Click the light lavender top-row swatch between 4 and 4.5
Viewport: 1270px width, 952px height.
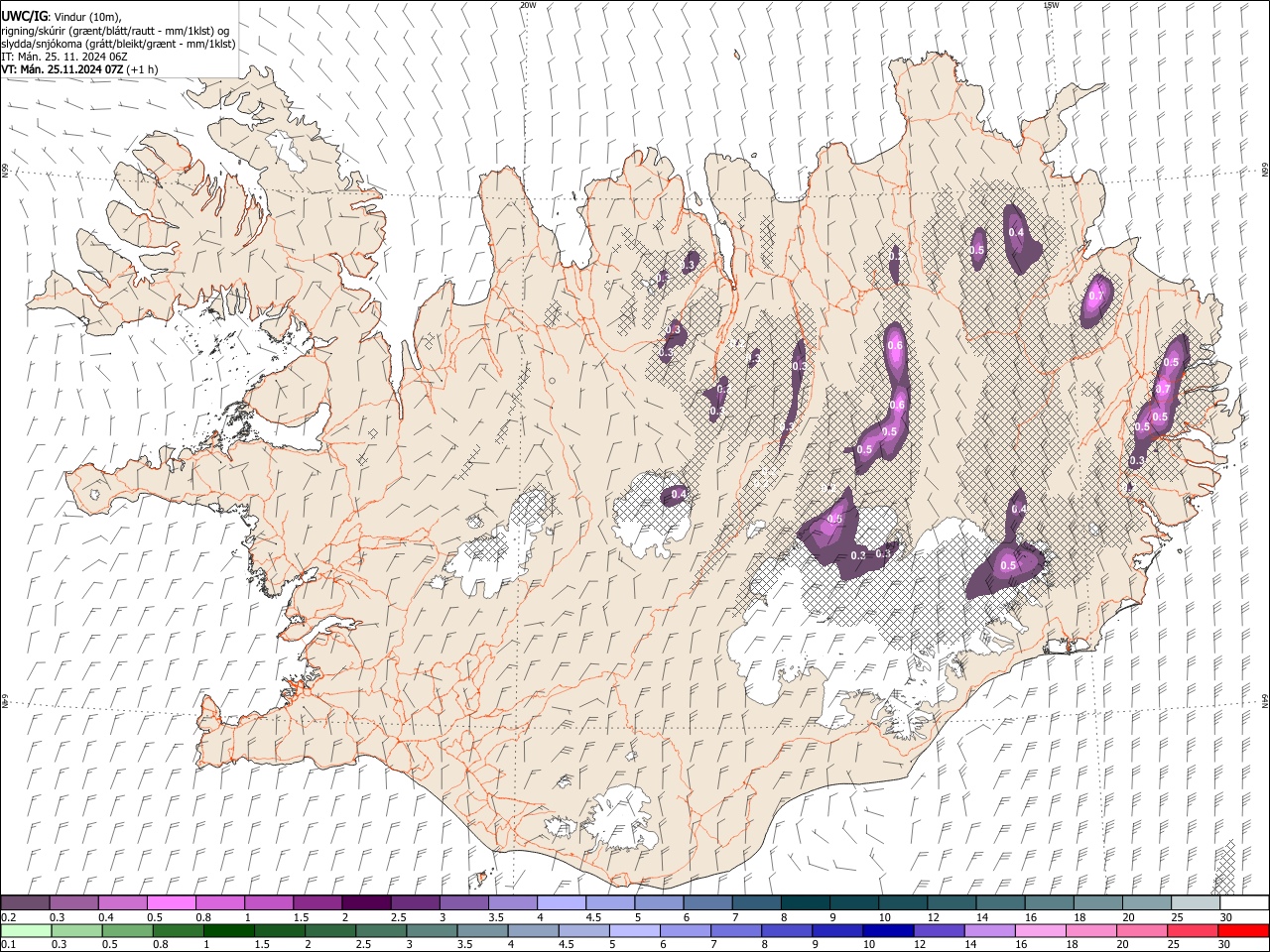point(562,902)
